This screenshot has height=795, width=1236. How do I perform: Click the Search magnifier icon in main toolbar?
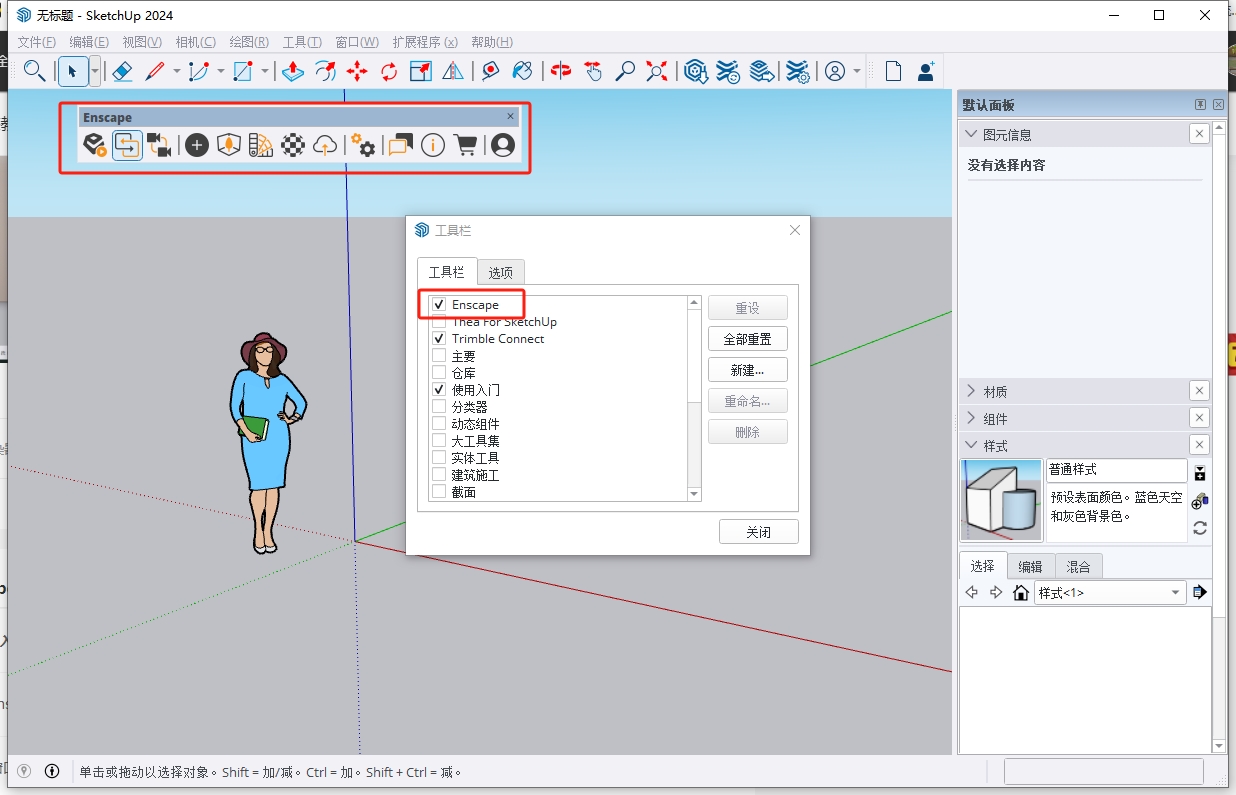point(34,71)
